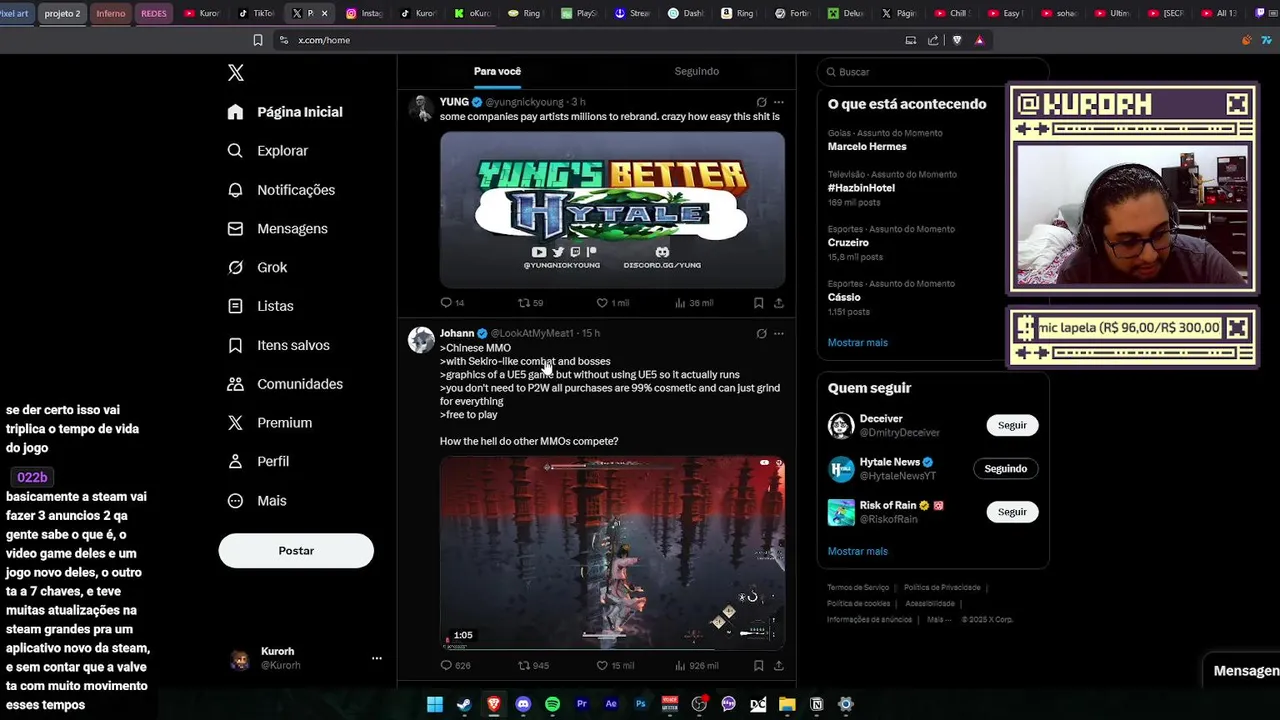Open the Kurorh account menu dots
The image size is (1280, 720).
(x=377, y=658)
